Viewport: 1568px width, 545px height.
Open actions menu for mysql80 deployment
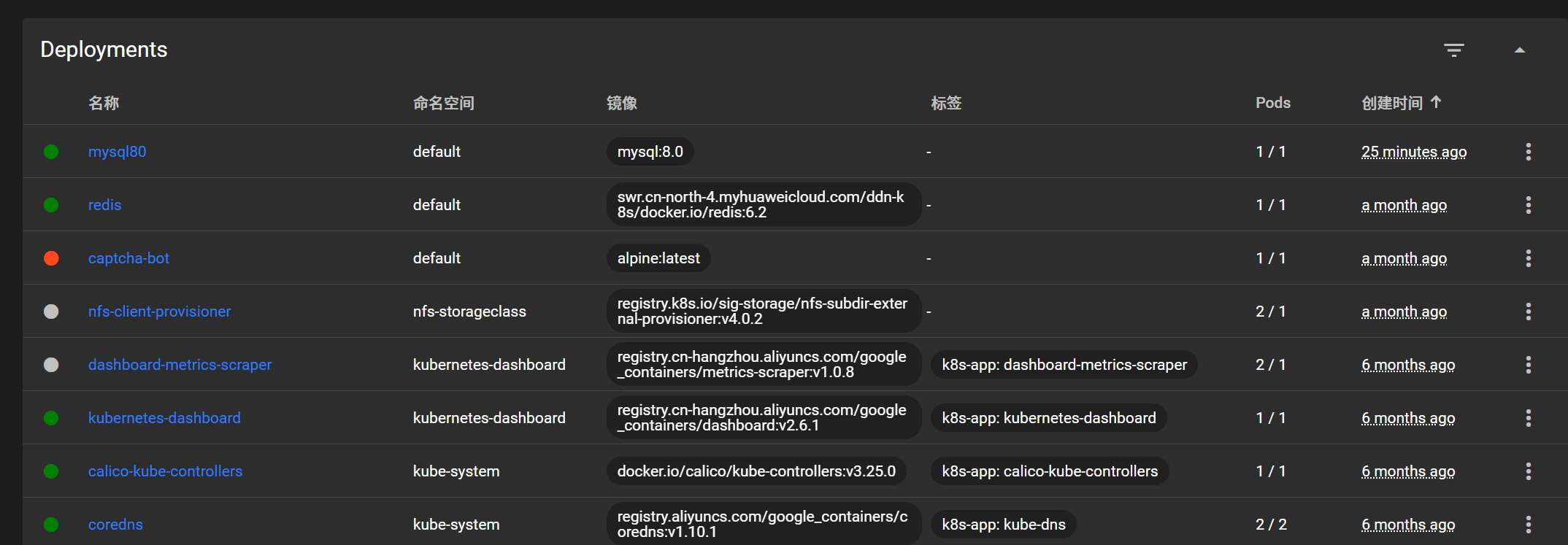(x=1528, y=152)
